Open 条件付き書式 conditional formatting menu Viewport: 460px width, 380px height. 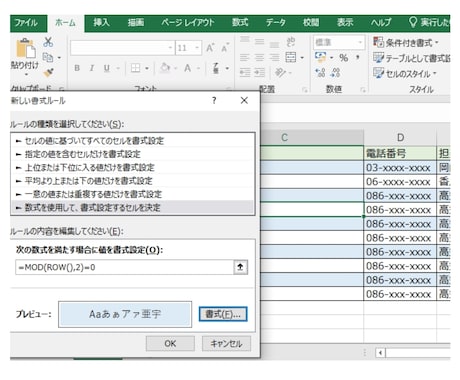406,42
